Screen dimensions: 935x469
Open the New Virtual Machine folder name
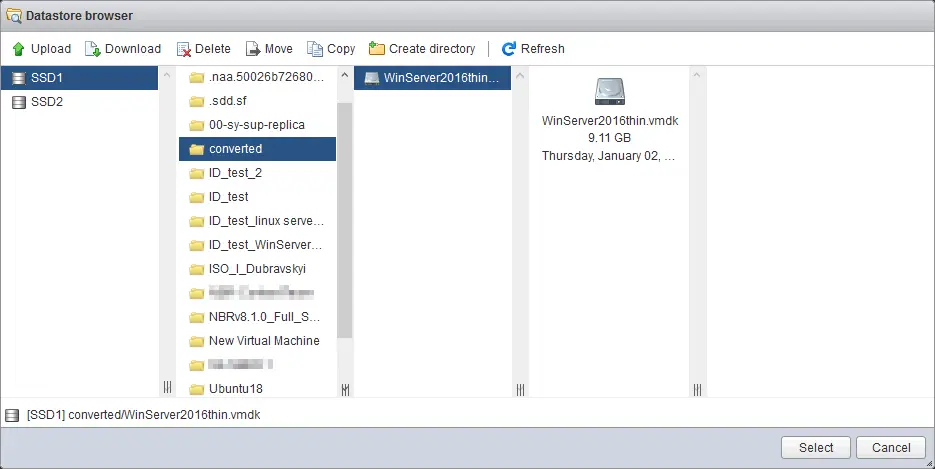[x=264, y=341]
